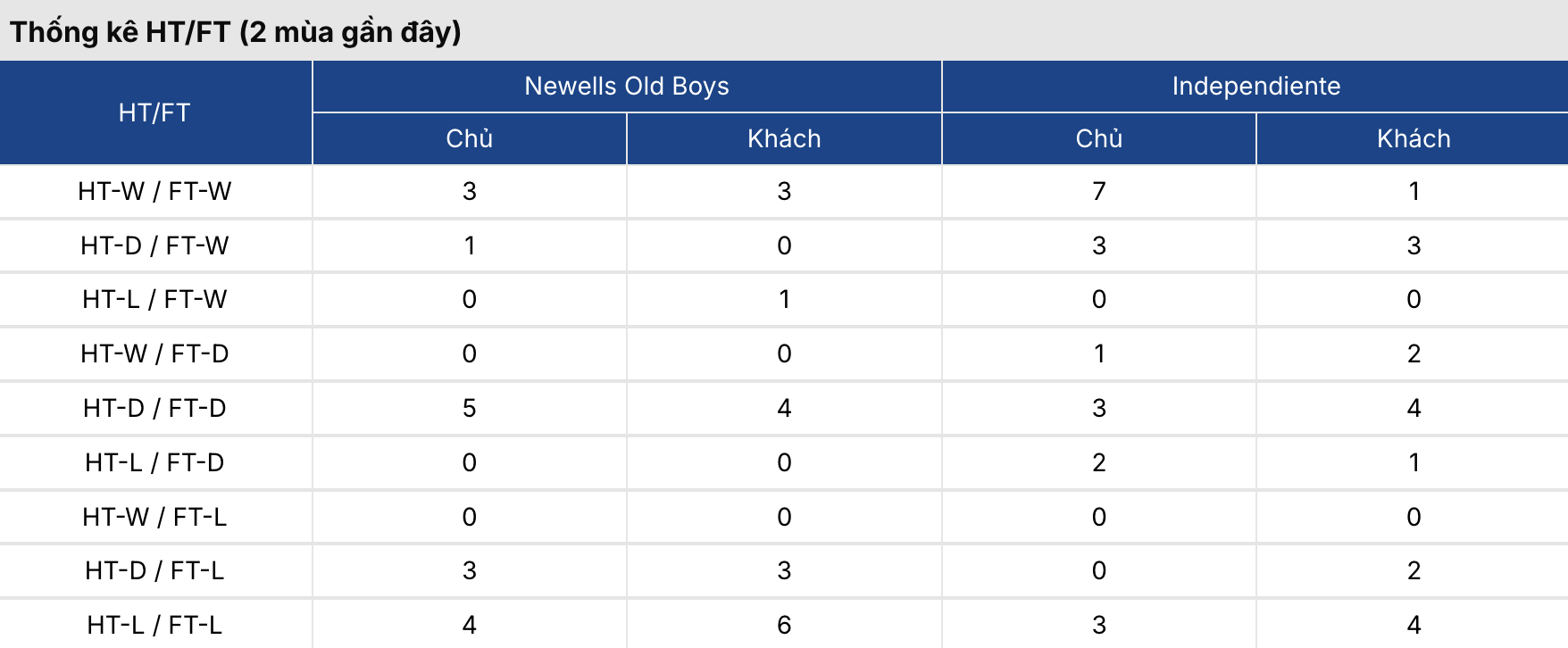
Task: Click the HT-W / FT-L row label
Action: coord(154,517)
